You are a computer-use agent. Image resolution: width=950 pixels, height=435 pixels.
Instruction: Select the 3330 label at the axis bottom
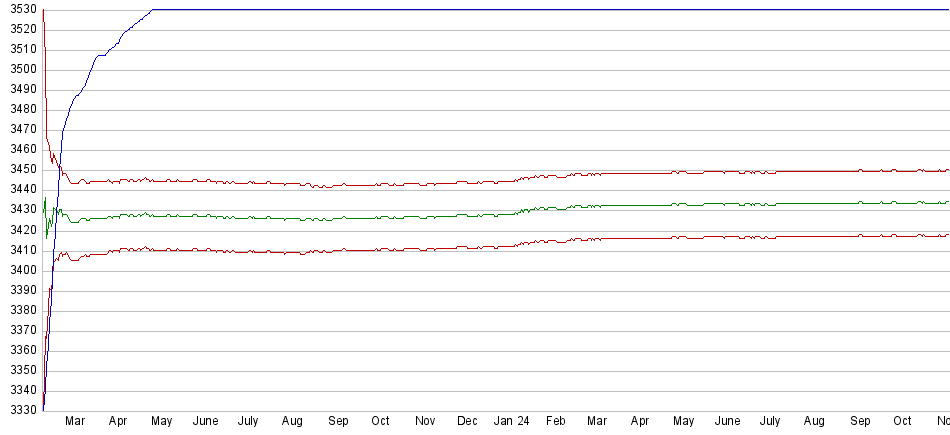click(20, 411)
